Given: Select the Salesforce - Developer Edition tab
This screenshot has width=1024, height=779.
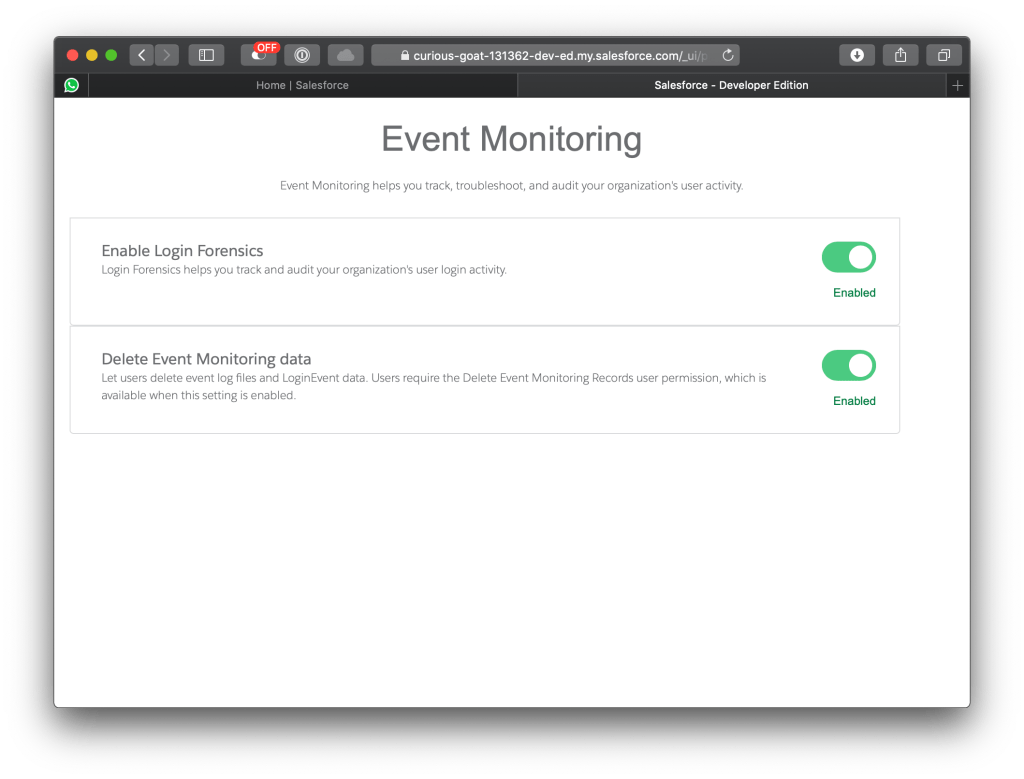Looking at the screenshot, I should click(731, 85).
